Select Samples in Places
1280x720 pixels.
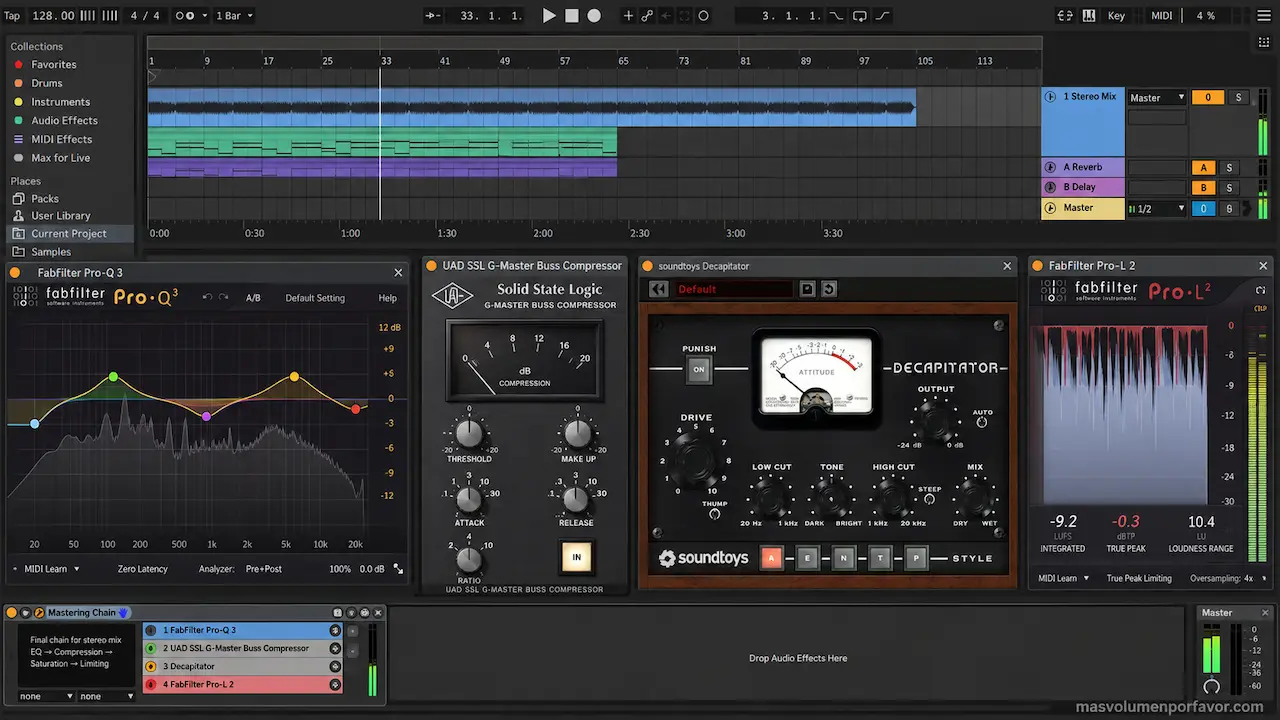click(x=50, y=252)
